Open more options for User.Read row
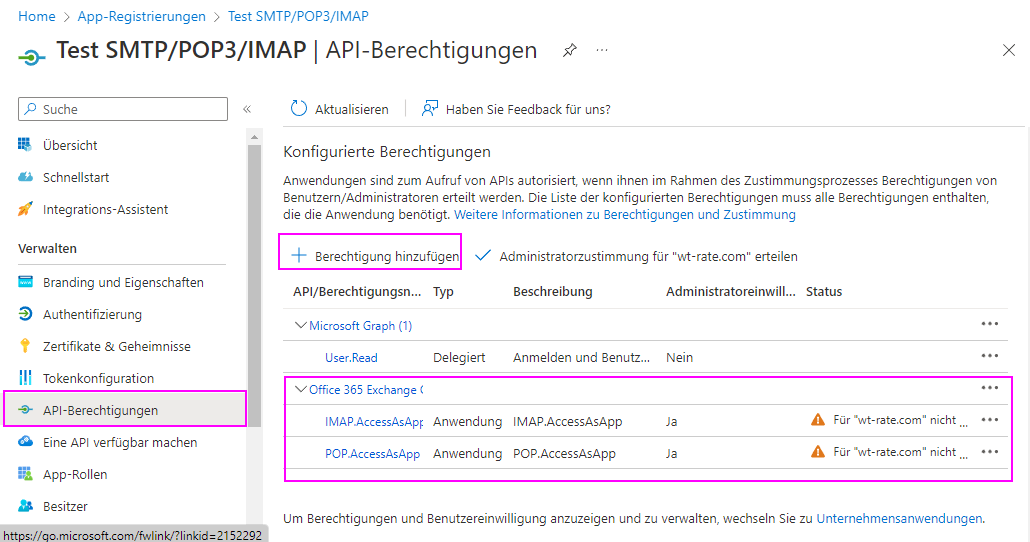Image resolution: width=1030 pixels, height=542 pixels. [990, 356]
